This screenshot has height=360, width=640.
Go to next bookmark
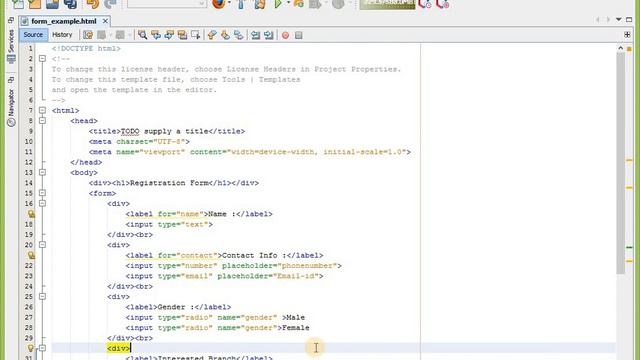pos(225,35)
